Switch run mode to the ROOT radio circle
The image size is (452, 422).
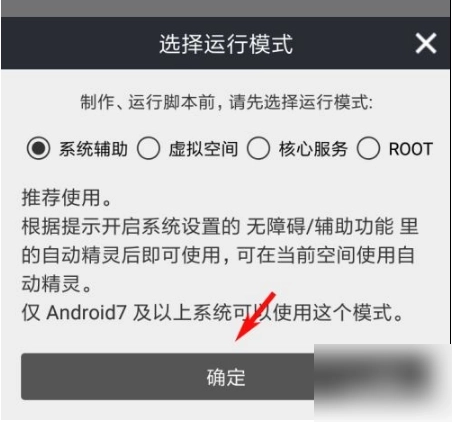click(x=368, y=148)
